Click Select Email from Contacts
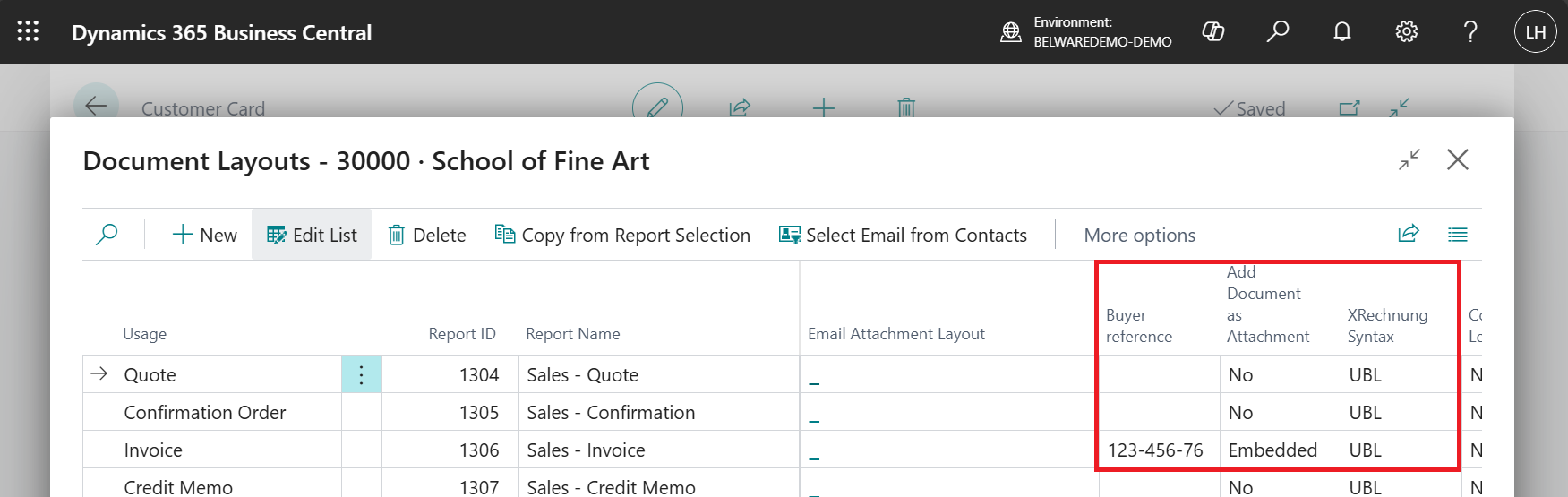Screen dimensions: 1568x497 pos(903,235)
